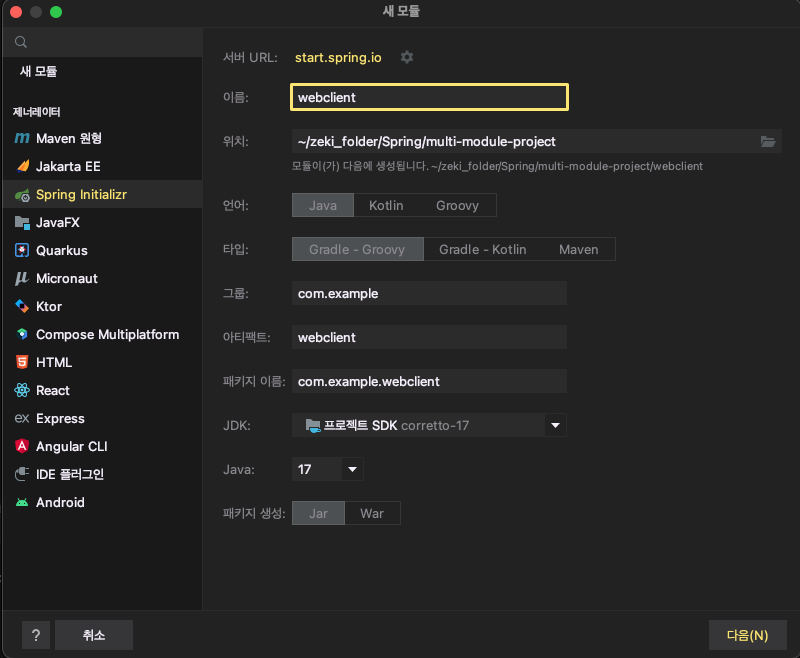Image resolution: width=800 pixels, height=658 pixels.
Task: Click the JavaFX generator icon
Action: click(x=22, y=222)
